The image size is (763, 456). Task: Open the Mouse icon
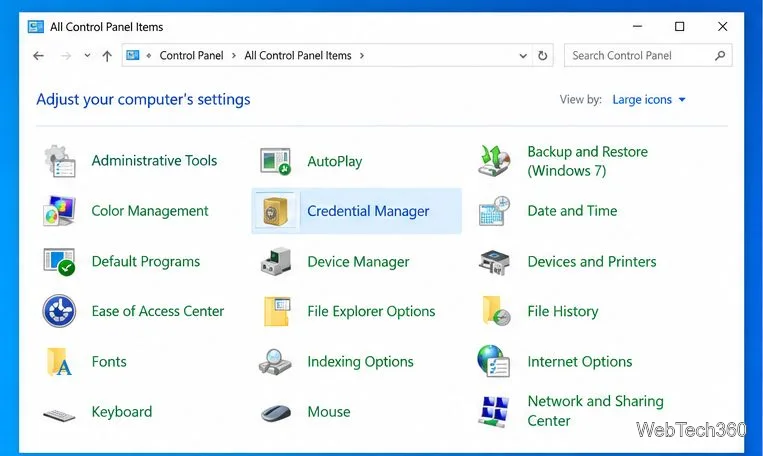tap(275, 413)
